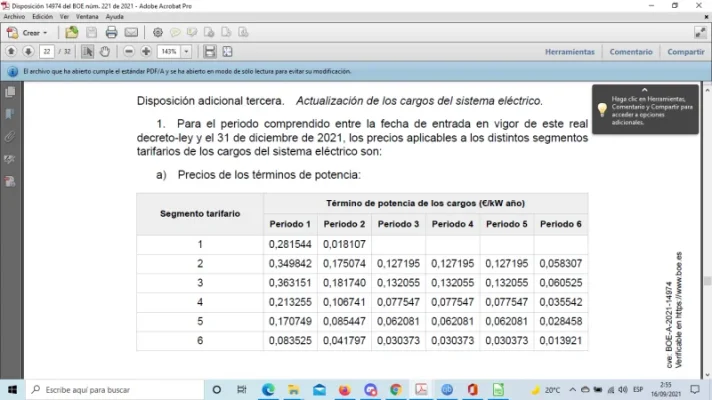This screenshot has height=400, width=712.
Task: Click the vertical scrollbar thumb
Action: 707,281
